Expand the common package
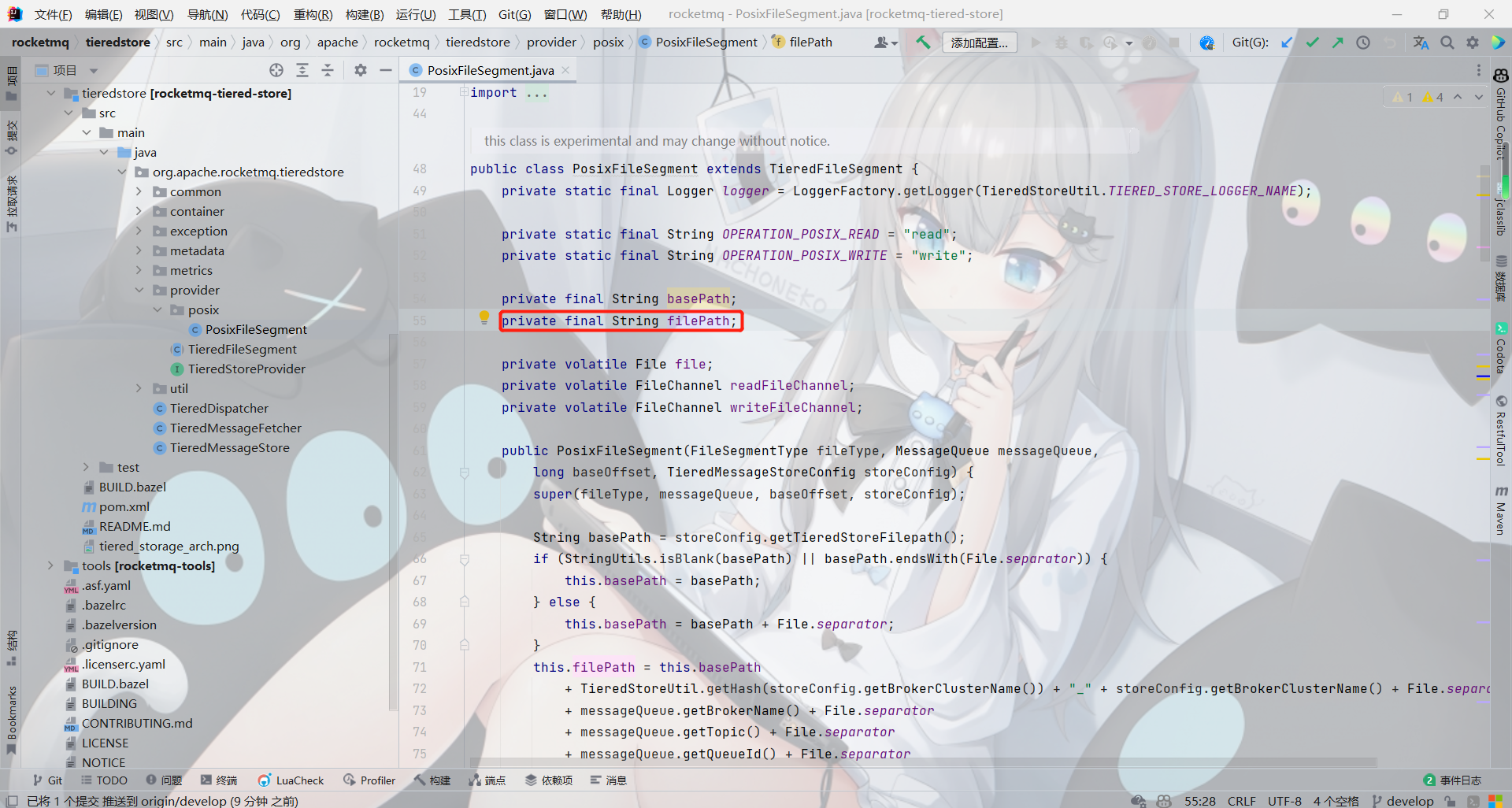 pyautogui.click(x=139, y=191)
